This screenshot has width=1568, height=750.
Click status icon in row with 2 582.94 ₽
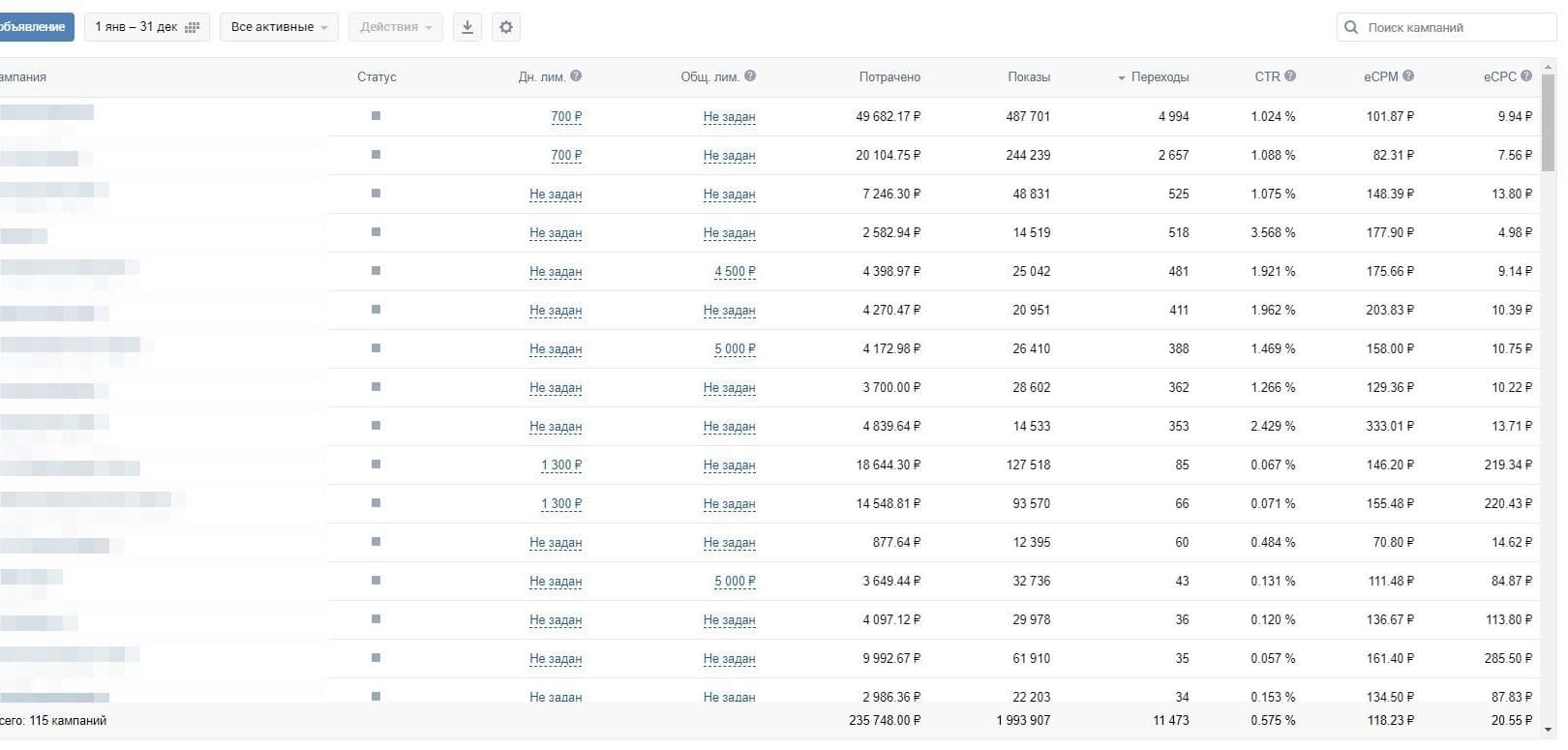click(376, 232)
